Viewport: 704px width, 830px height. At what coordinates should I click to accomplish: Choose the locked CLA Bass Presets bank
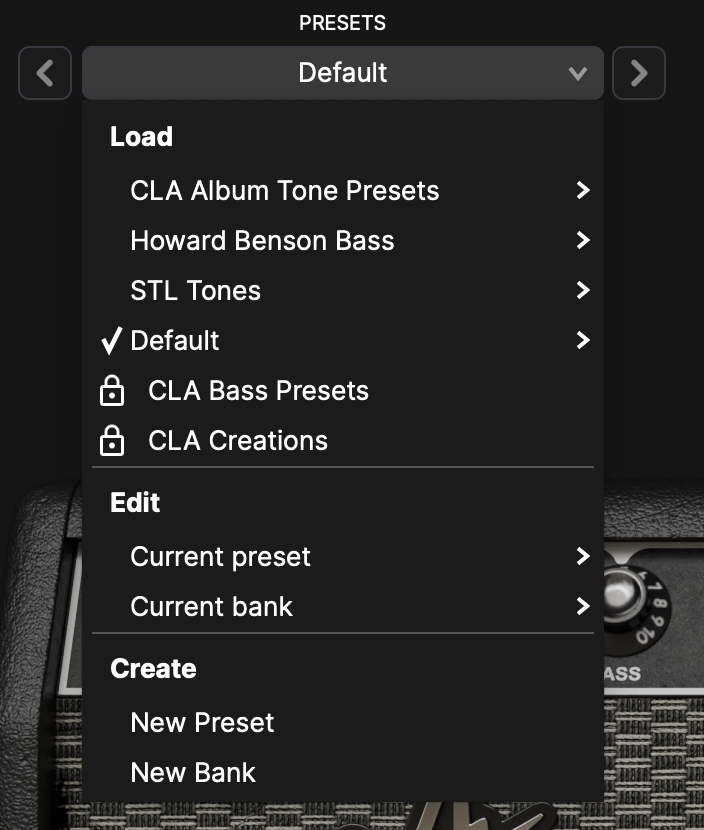click(x=258, y=391)
